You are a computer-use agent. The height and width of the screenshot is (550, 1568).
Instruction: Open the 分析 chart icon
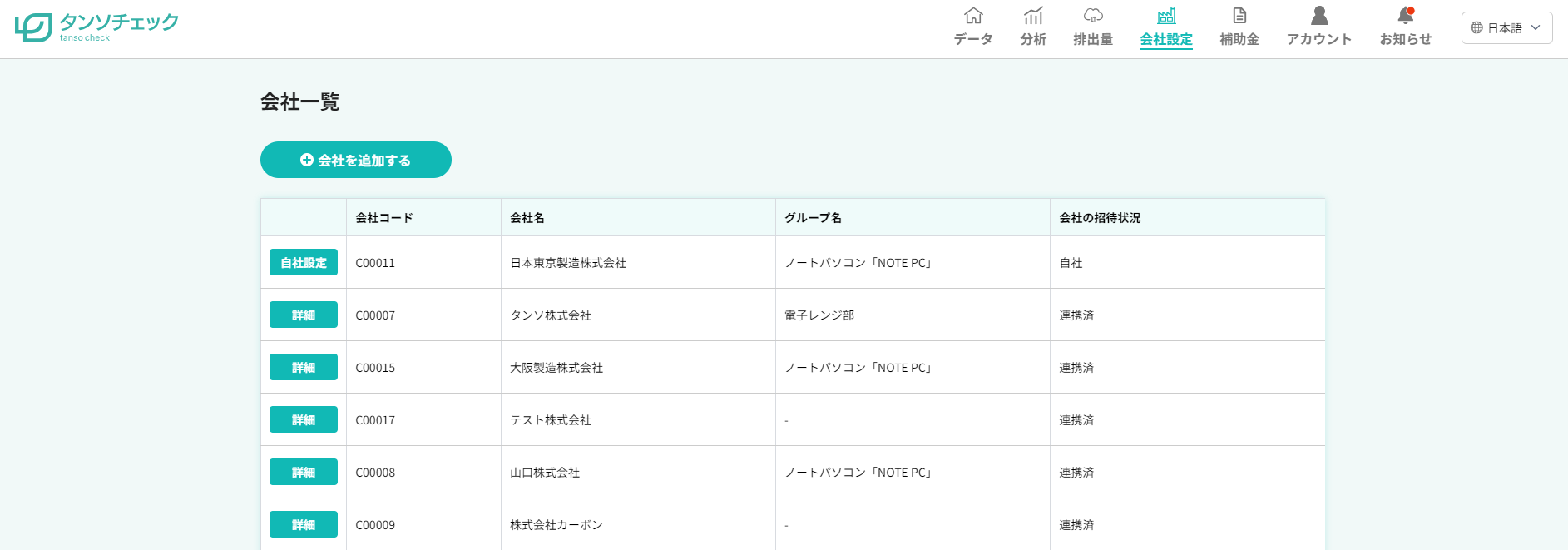pyautogui.click(x=1033, y=17)
